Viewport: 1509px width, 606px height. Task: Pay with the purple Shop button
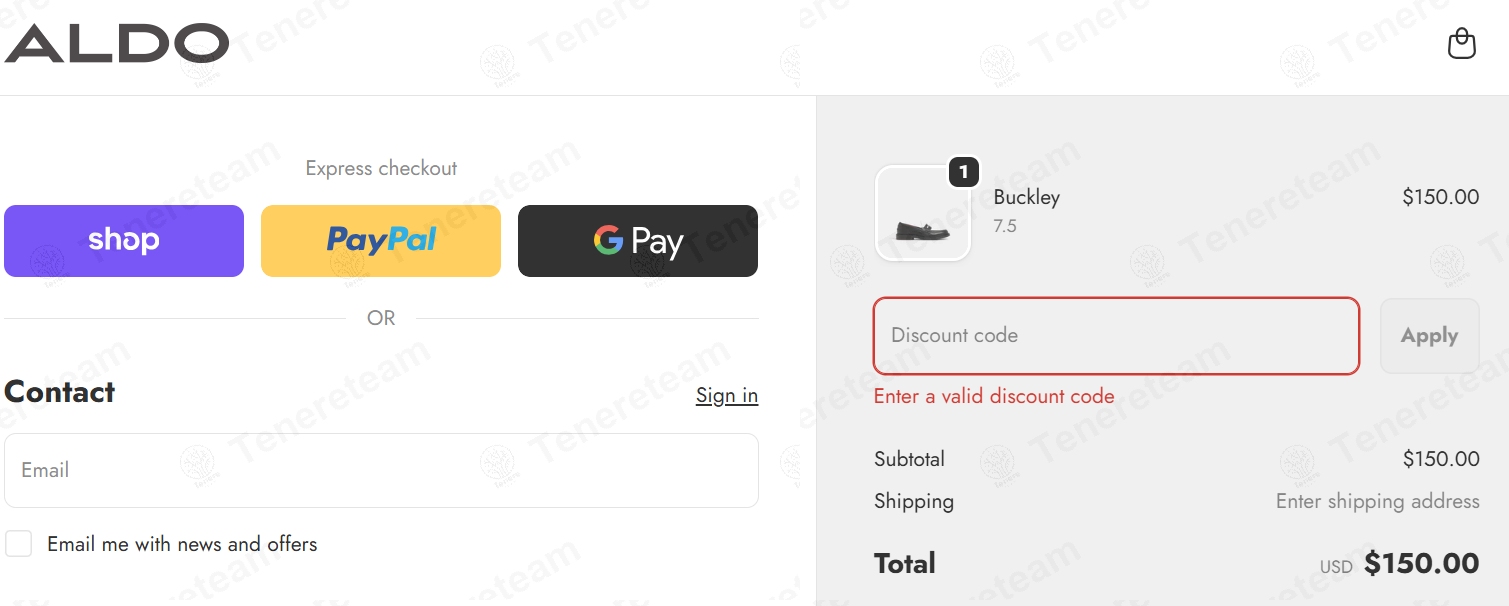coord(124,241)
